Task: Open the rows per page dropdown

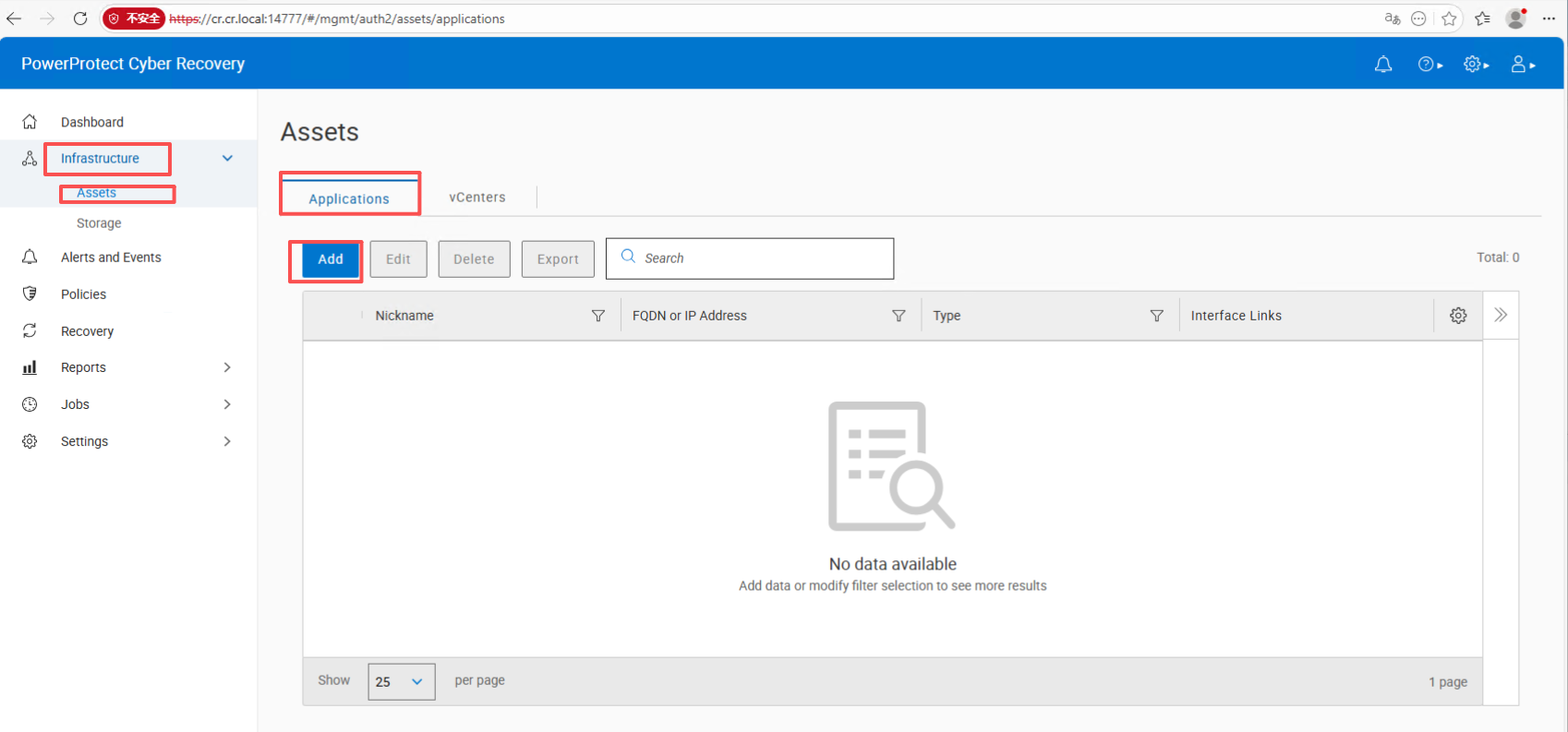Action: (402, 681)
